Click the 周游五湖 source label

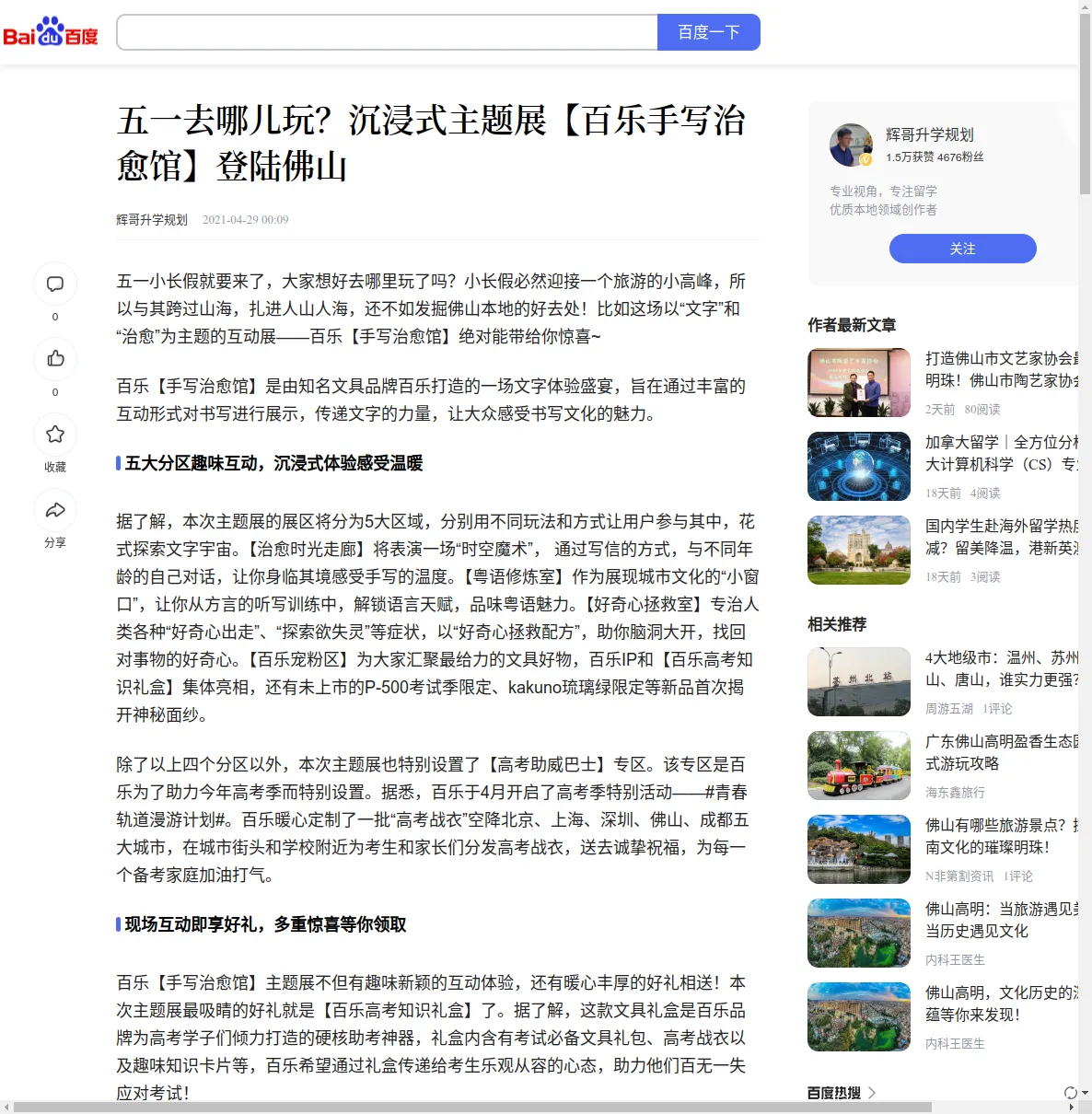click(x=949, y=709)
